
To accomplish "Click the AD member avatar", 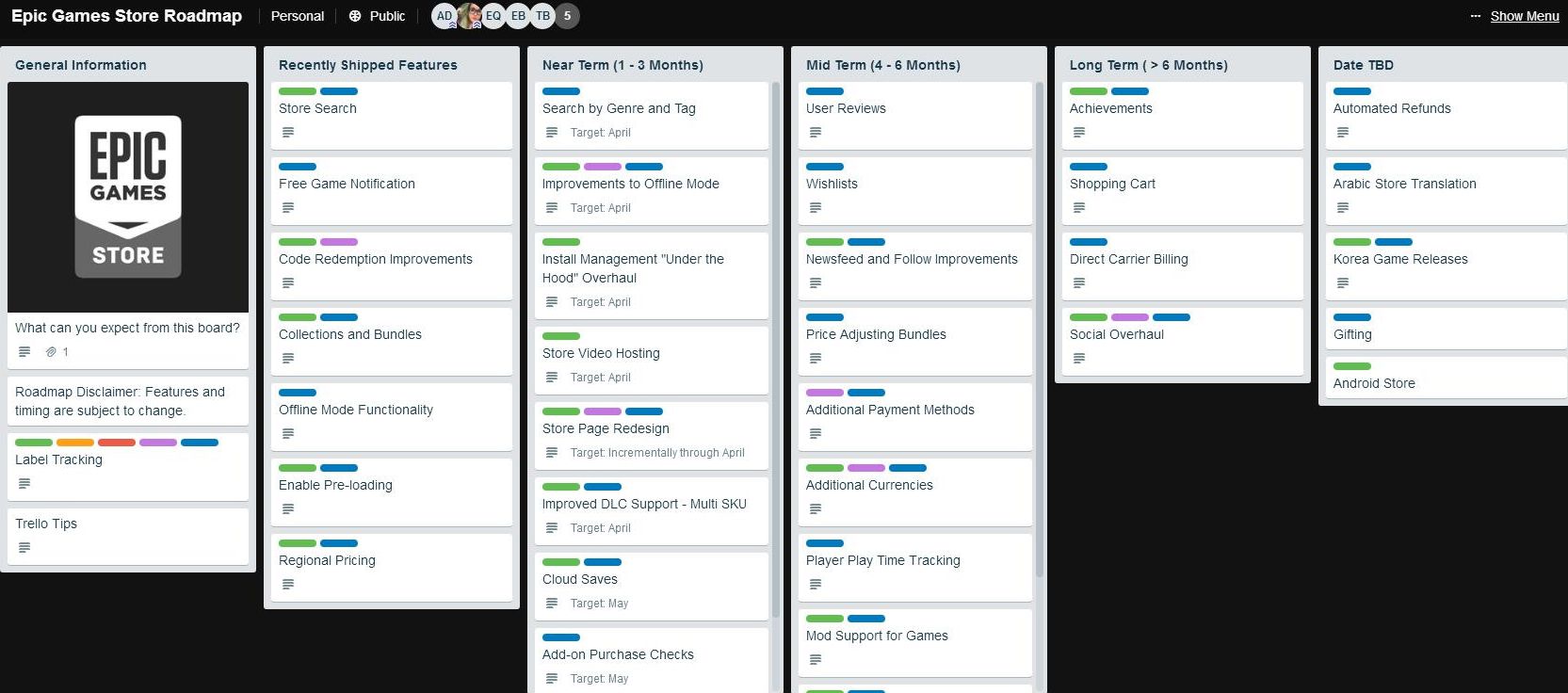I will pyautogui.click(x=445, y=16).
